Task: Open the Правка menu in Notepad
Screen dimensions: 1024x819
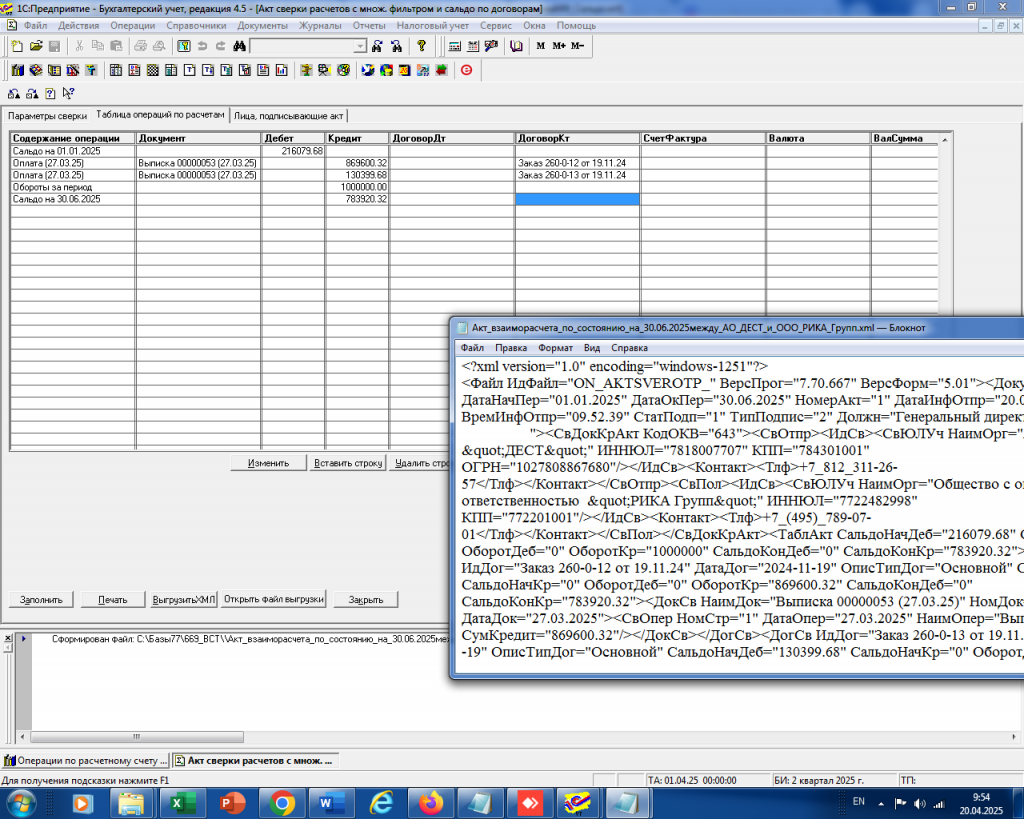Action: [x=511, y=348]
